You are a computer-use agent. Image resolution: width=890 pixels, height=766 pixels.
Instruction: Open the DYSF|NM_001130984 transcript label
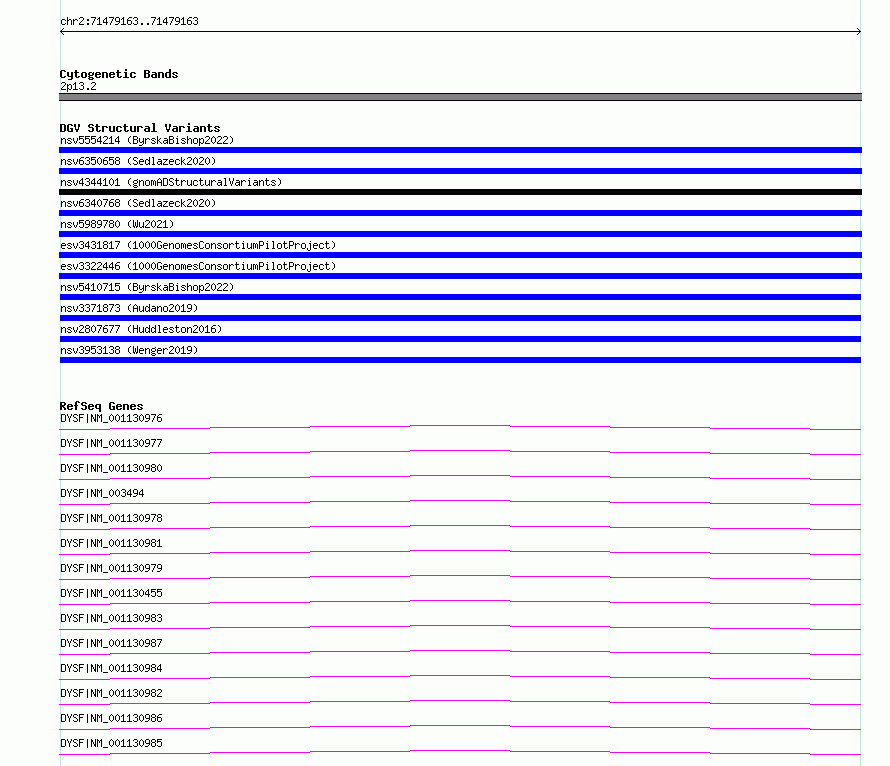click(111, 668)
